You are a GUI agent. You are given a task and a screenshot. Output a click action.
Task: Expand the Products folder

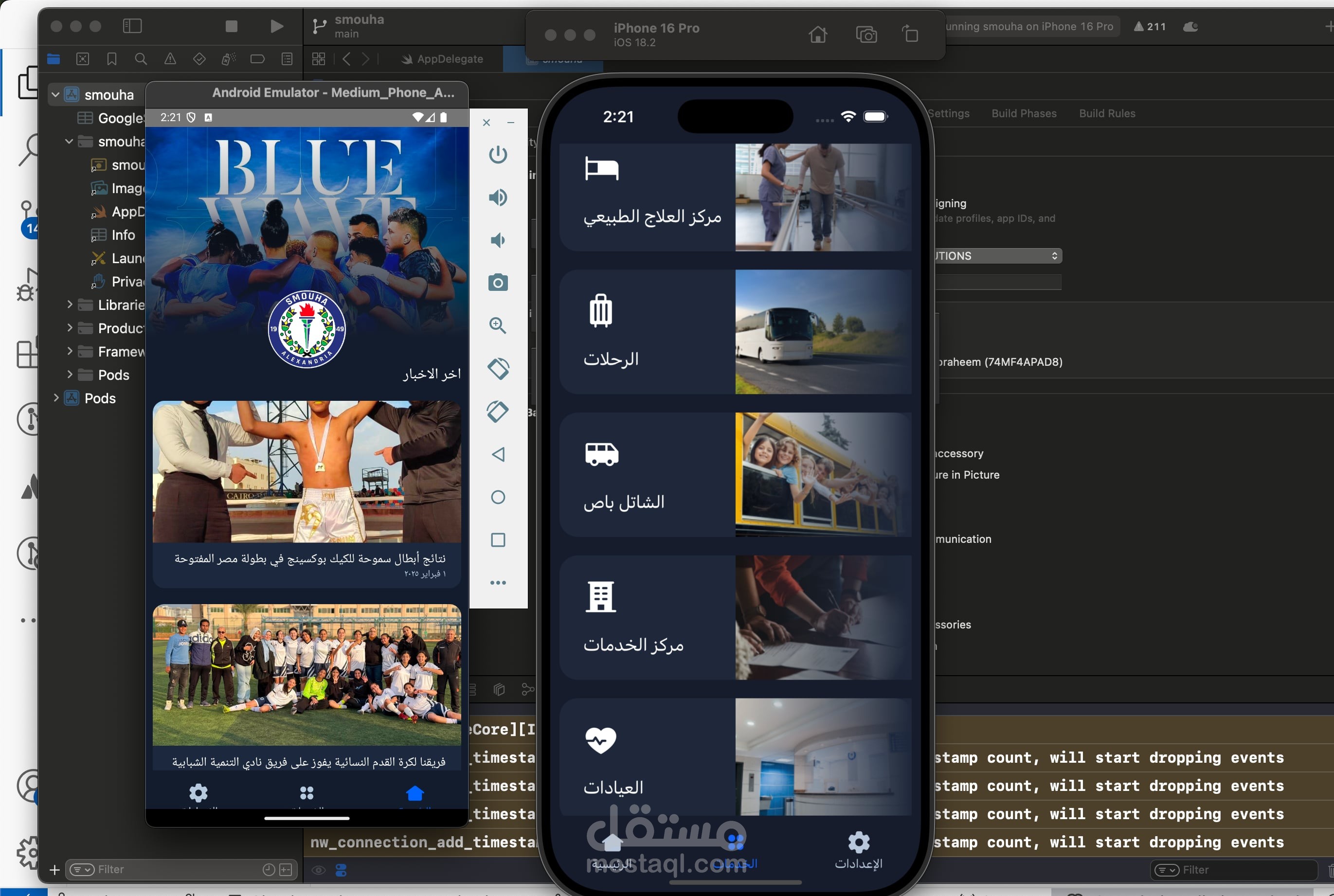[x=69, y=328]
